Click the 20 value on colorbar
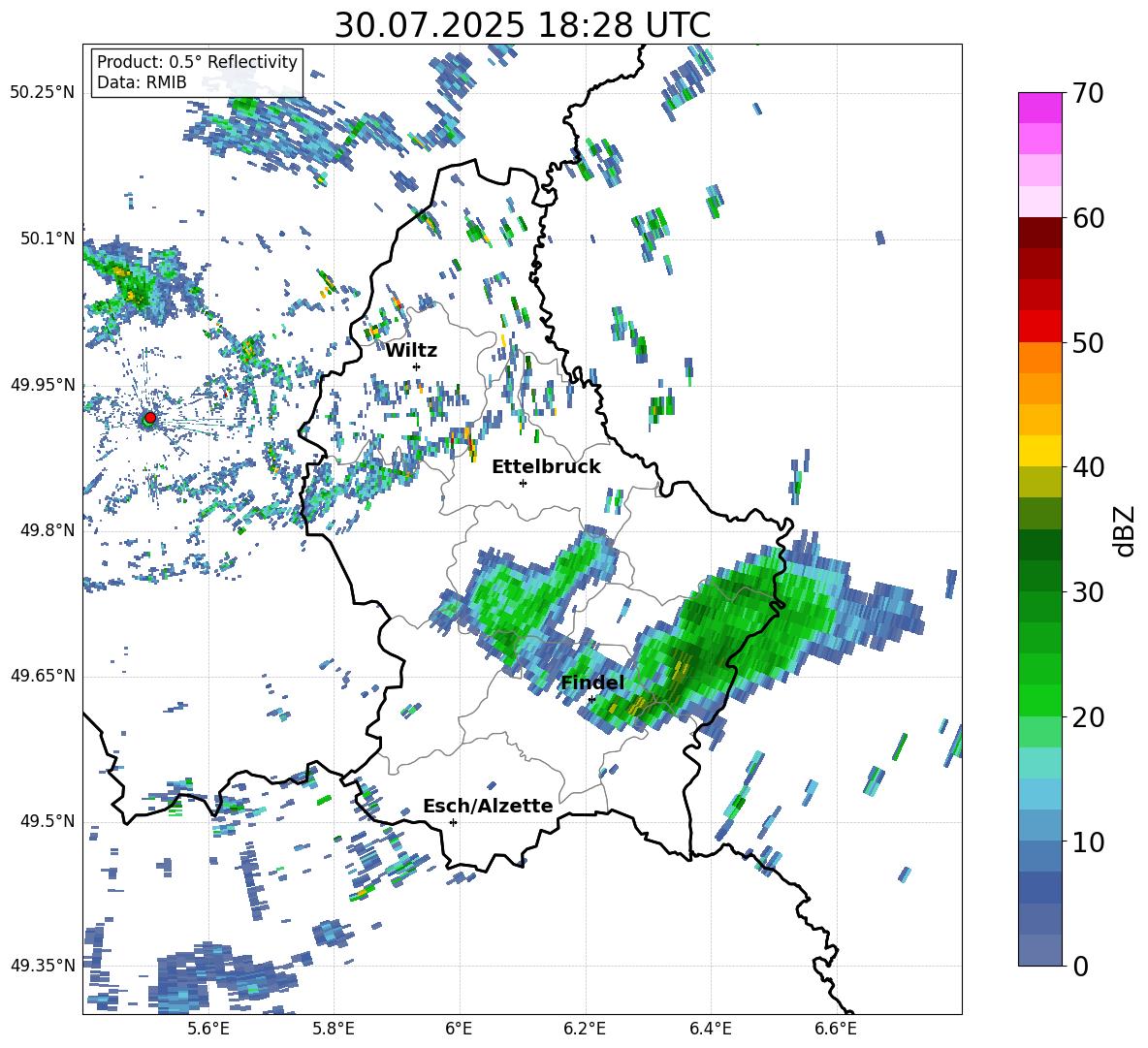The height and width of the screenshot is (1048, 1148). (1088, 717)
